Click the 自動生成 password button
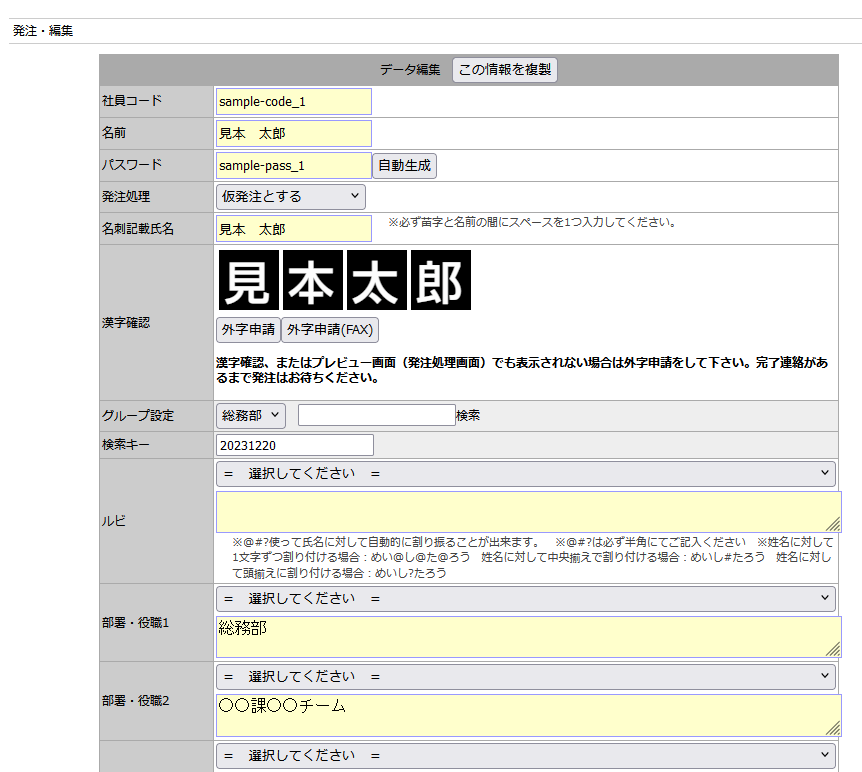 pos(404,166)
